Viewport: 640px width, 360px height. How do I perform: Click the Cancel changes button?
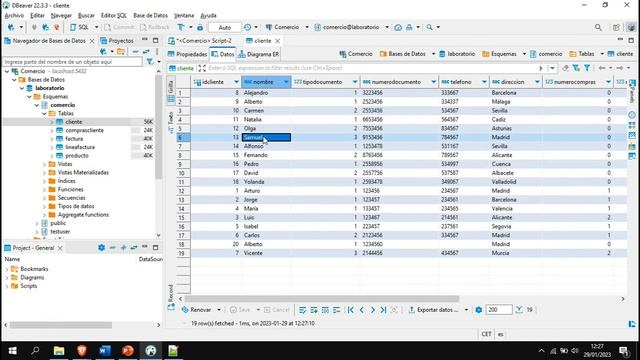coord(277,310)
